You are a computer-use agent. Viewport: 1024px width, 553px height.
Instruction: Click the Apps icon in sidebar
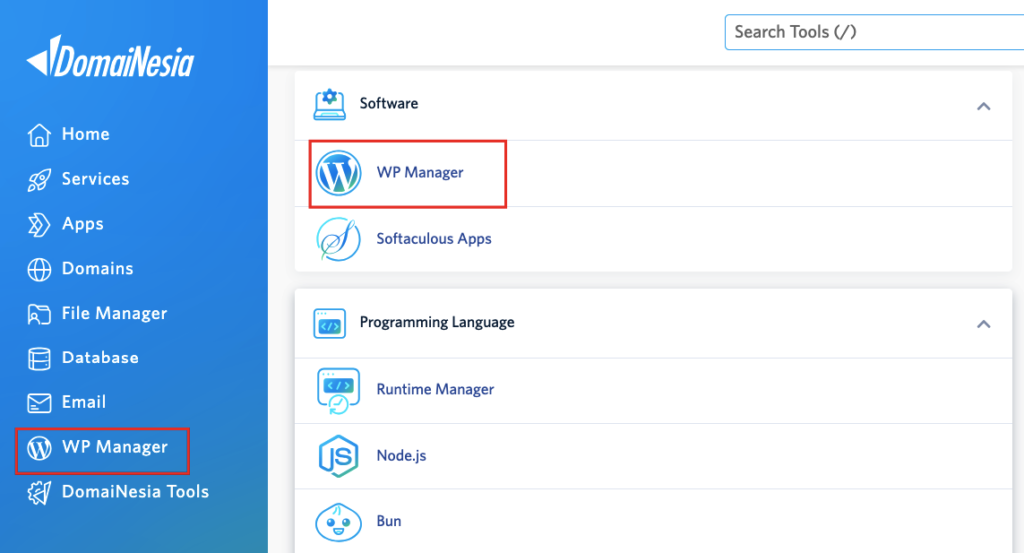coord(39,225)
